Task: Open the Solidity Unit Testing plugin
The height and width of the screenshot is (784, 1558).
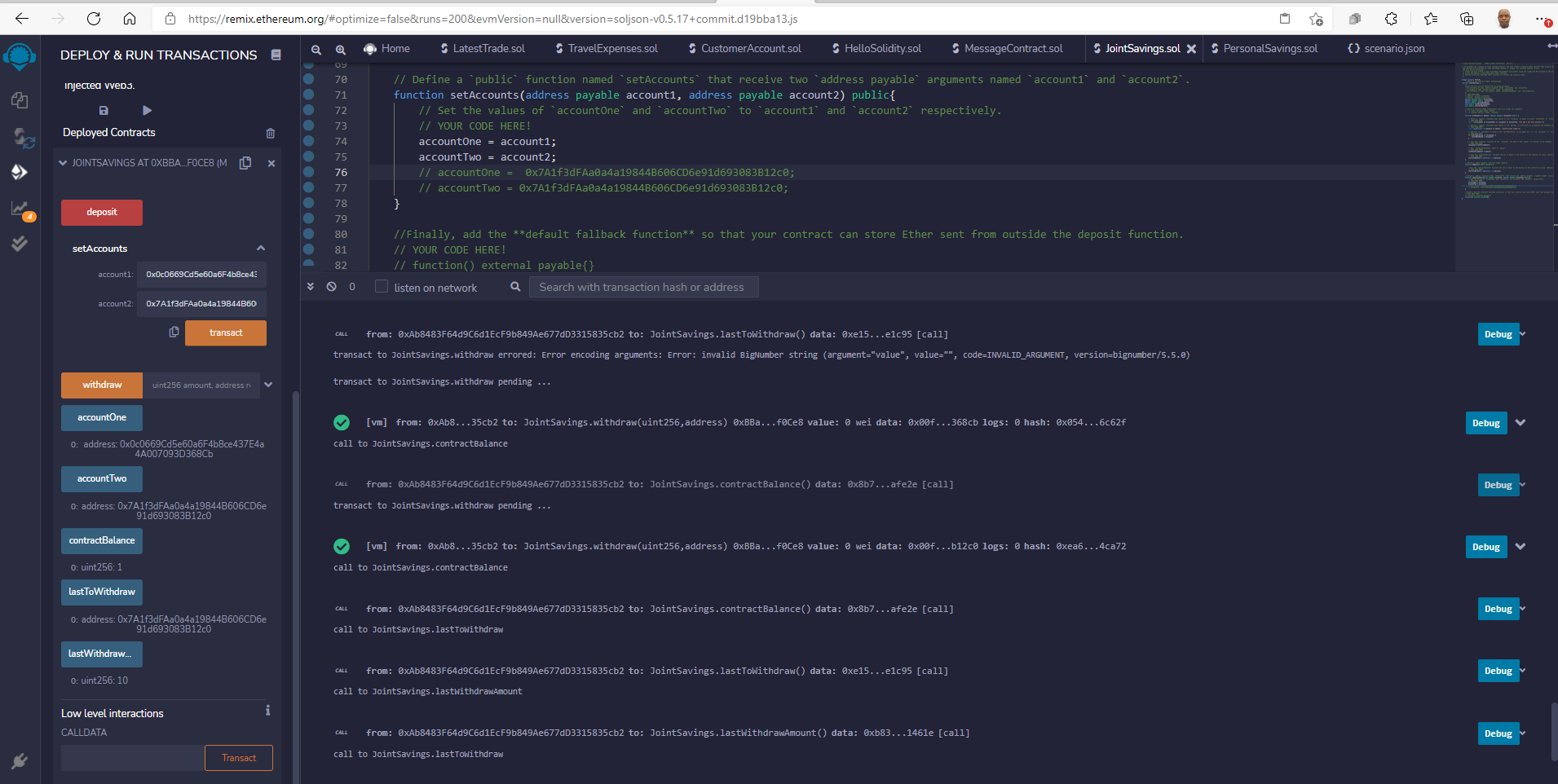Action: click(20, 243)
